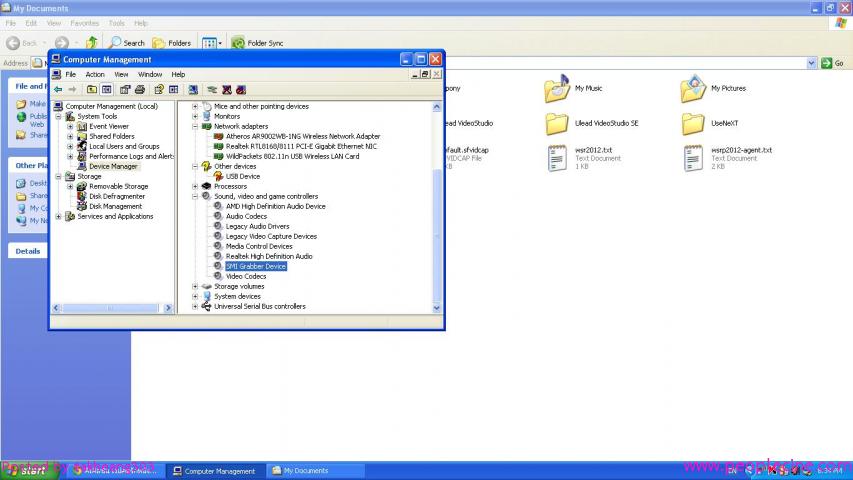This screenshot has height=480, width=853.
Task: Expand the Processors node
Action: [x=195, y=186]
